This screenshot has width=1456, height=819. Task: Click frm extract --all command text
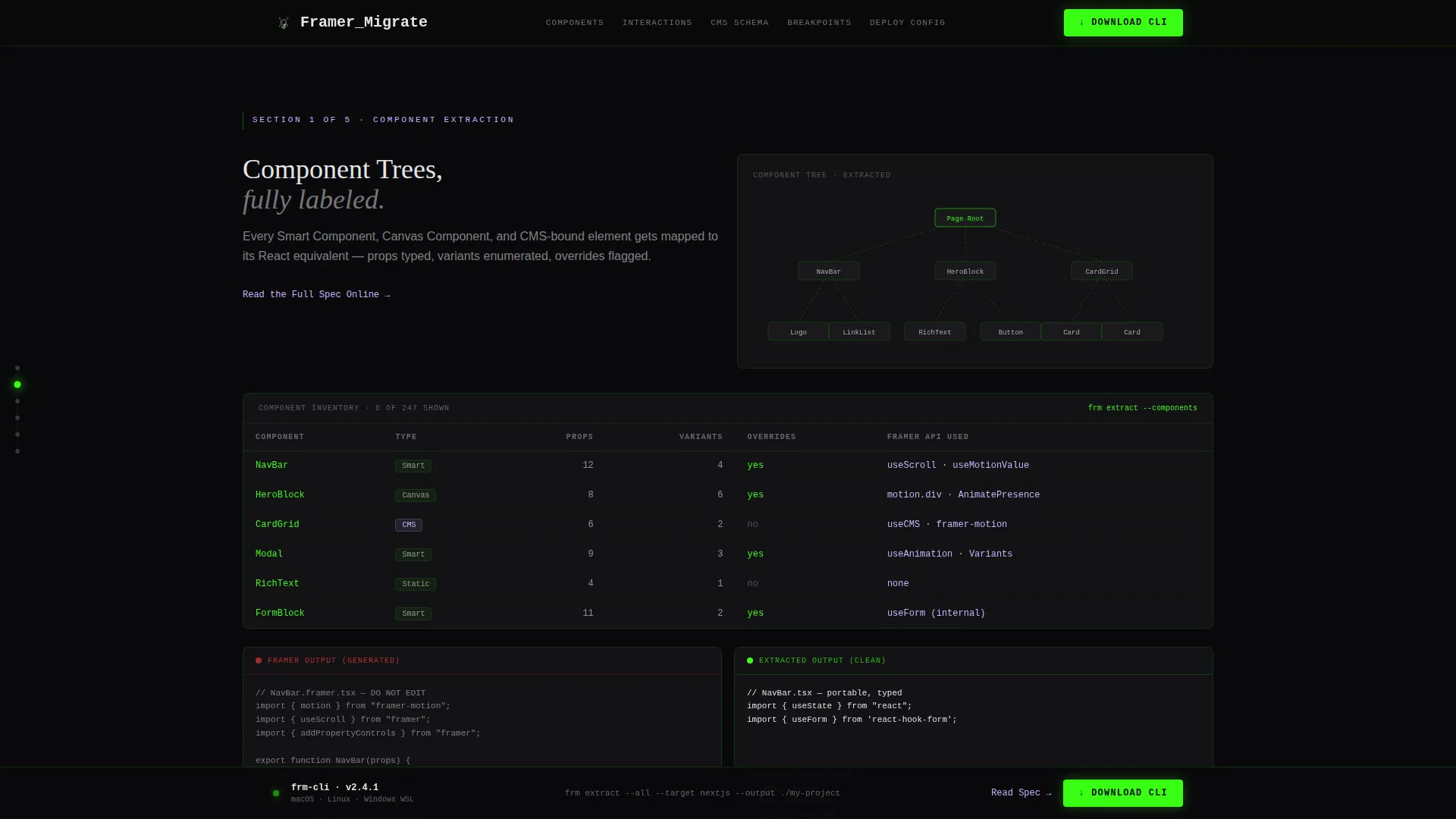[x=702, y=793]
